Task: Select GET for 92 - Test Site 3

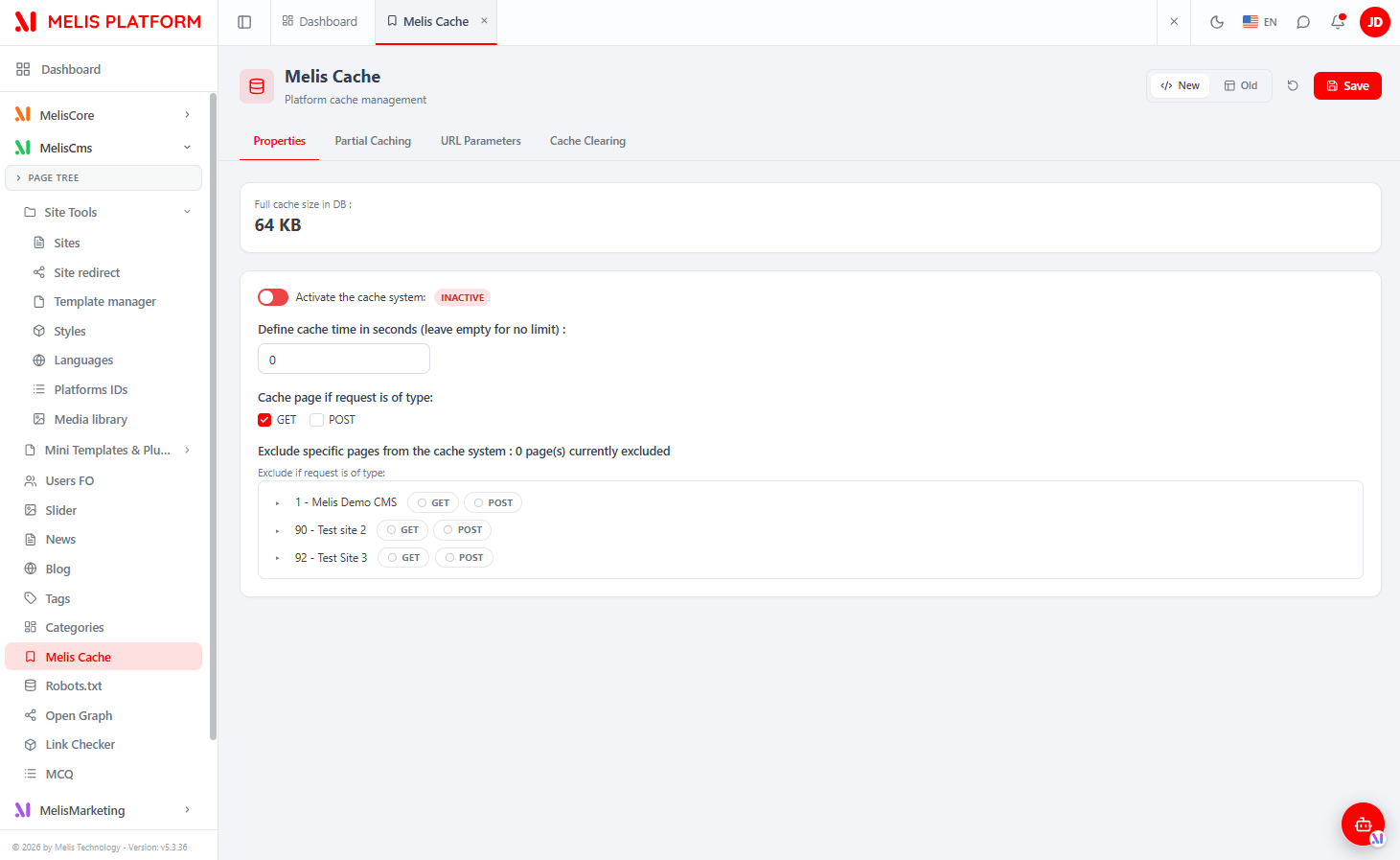Action: pos(403,558)
